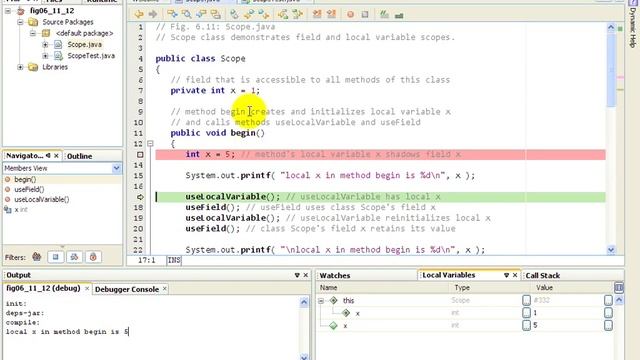
Task: Click the last icon in the editor toolbar
Action: pos(399,15)
